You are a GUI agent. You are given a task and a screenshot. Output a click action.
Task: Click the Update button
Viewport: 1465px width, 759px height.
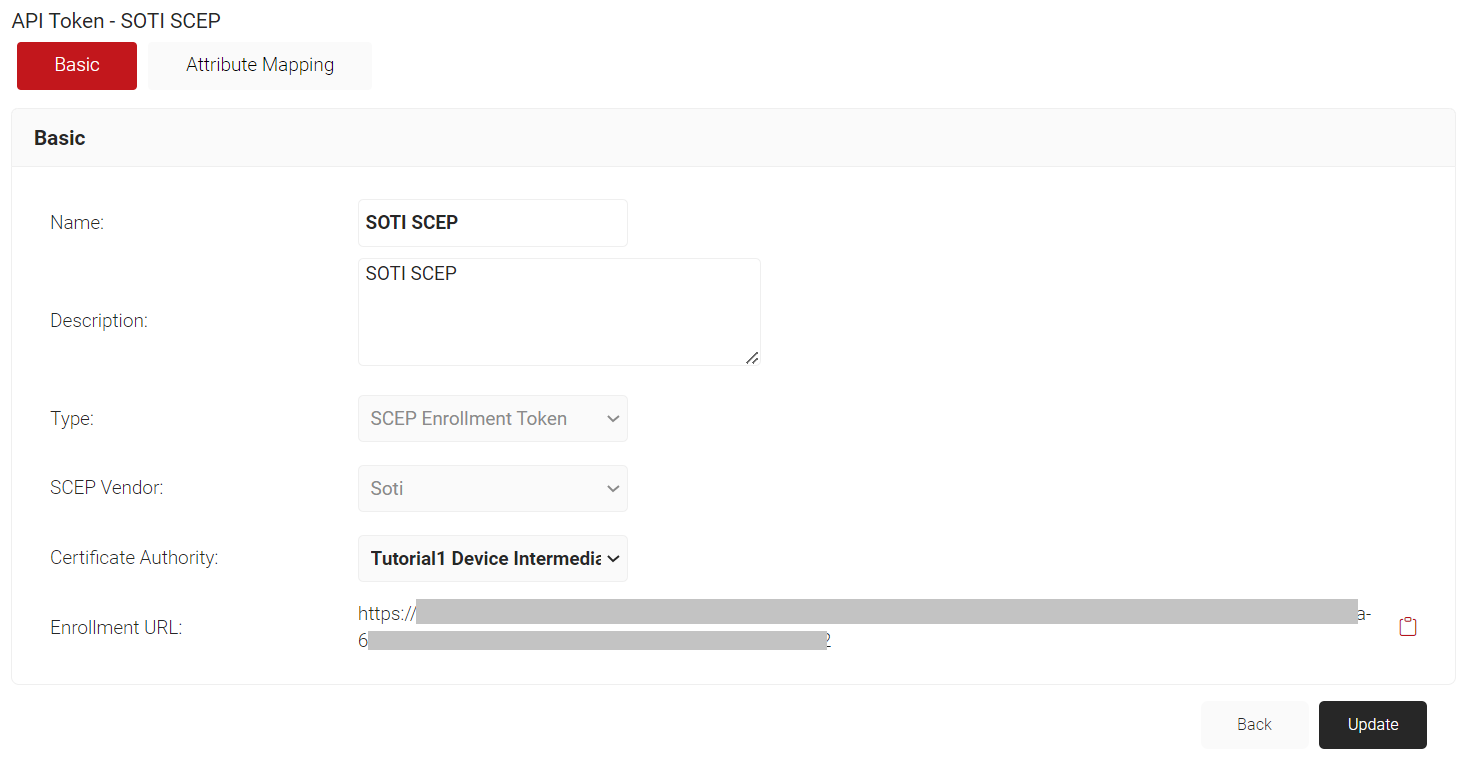tap(1373, 725)
